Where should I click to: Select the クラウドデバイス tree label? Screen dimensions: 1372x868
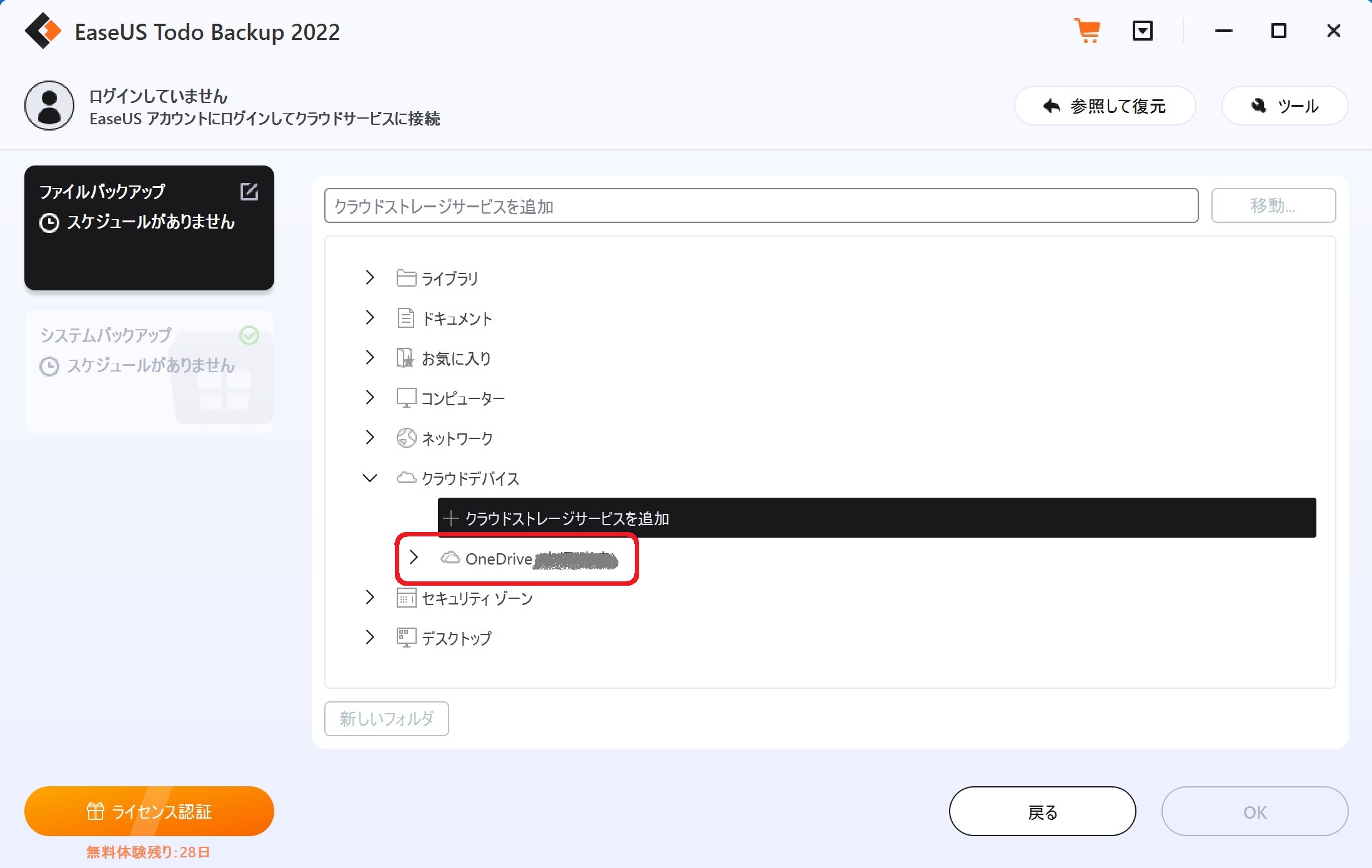(x=470, y=478)
